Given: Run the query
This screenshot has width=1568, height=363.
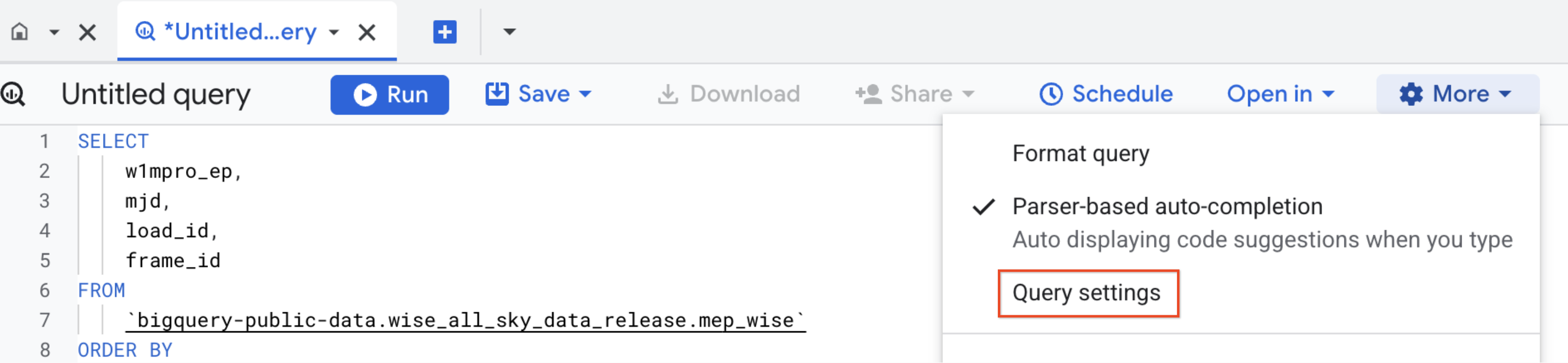Looking at the screenshot, I should point(390,94).
